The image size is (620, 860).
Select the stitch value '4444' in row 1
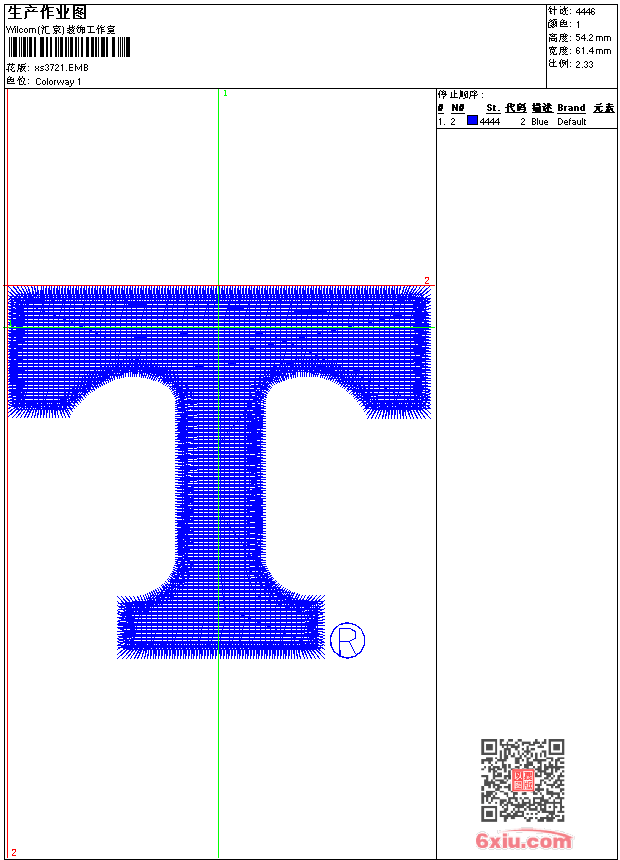pyautogui.click(x=489, y=122)
